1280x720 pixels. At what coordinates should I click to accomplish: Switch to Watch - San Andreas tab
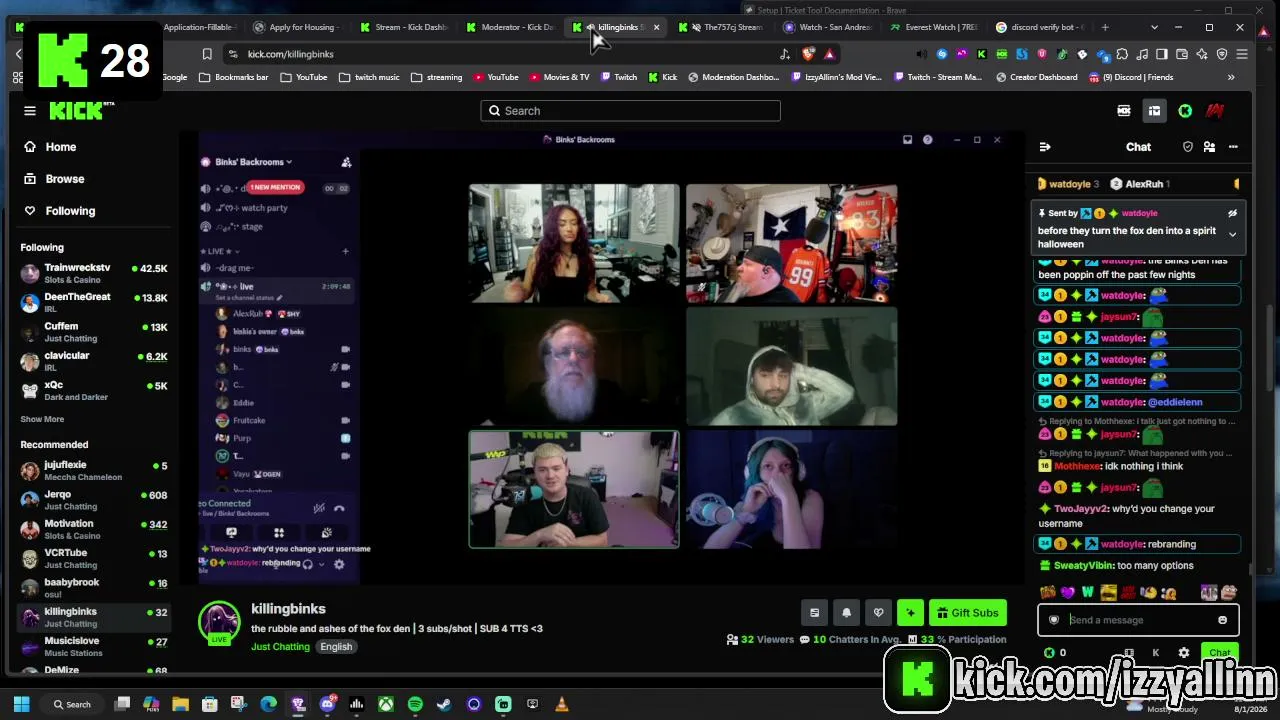[x=828, y=27]
